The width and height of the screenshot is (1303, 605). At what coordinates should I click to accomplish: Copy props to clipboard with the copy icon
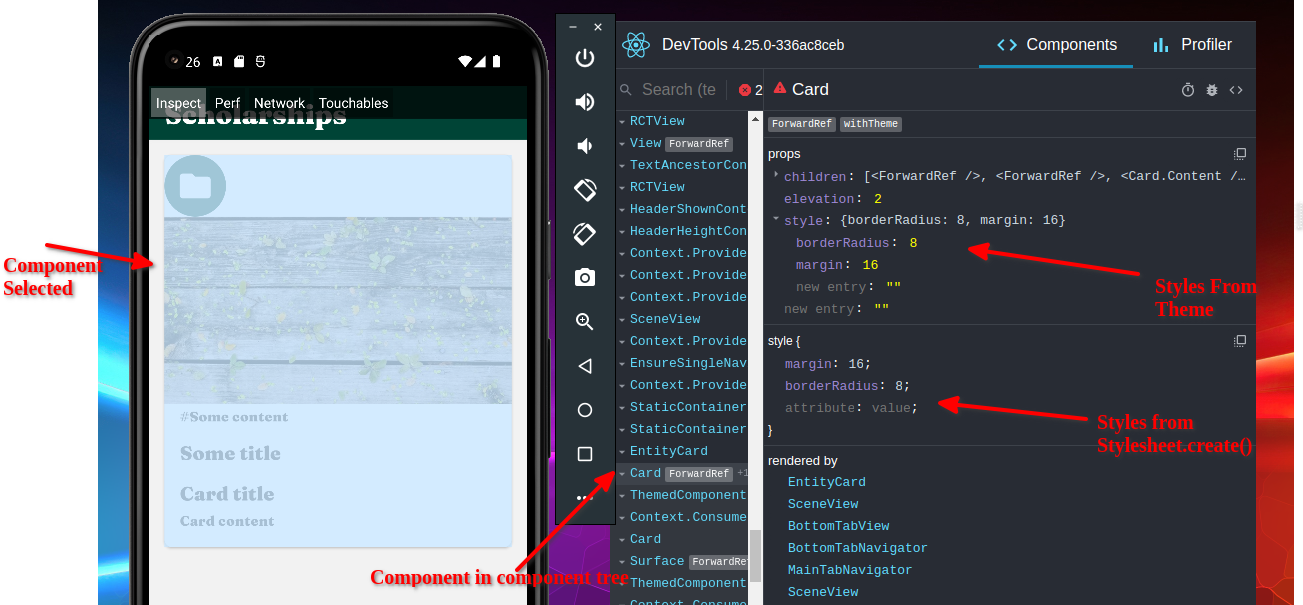(1240, 154)
